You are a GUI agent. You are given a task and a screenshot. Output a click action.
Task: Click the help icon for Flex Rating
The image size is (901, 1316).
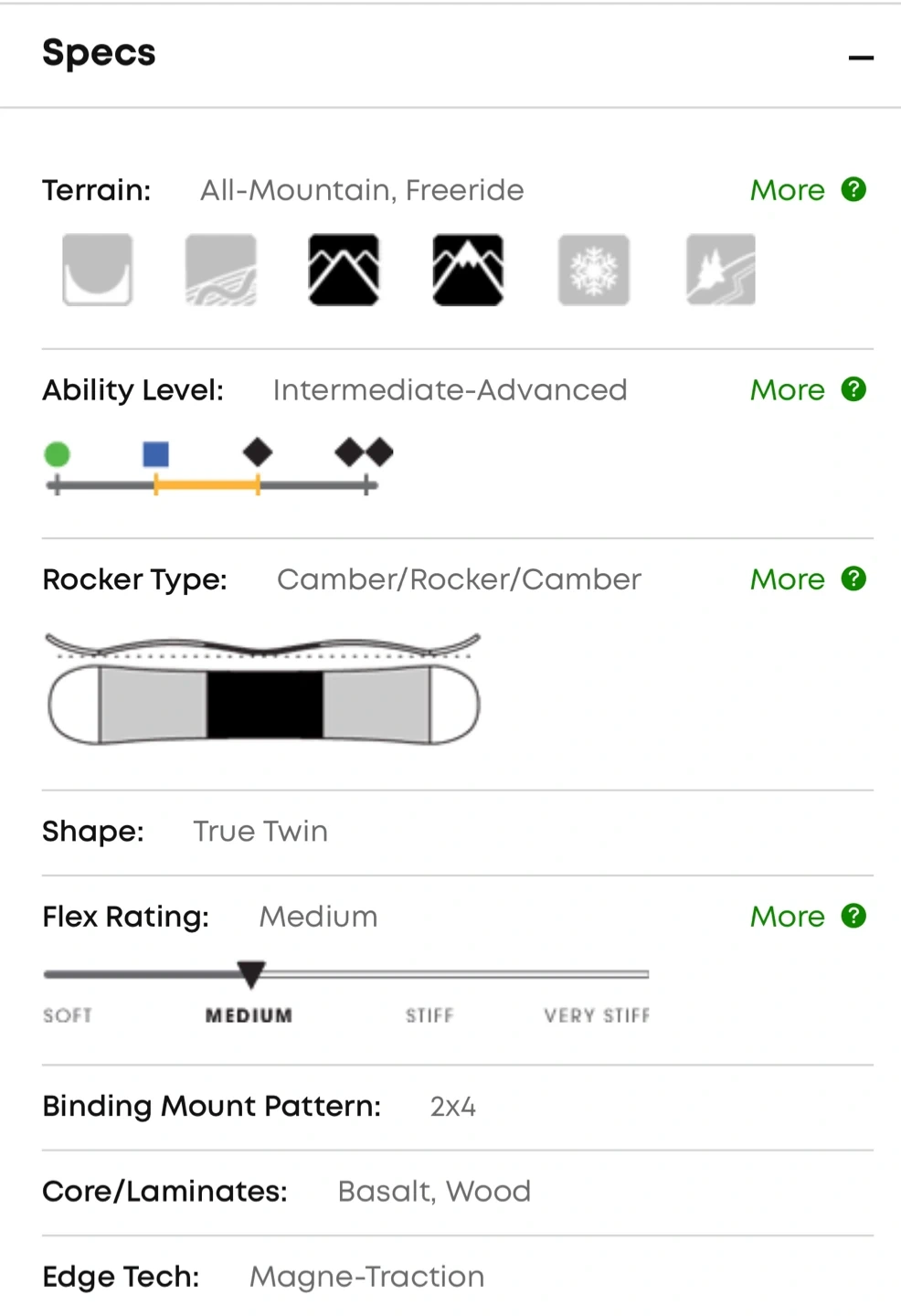click(853, 916)
